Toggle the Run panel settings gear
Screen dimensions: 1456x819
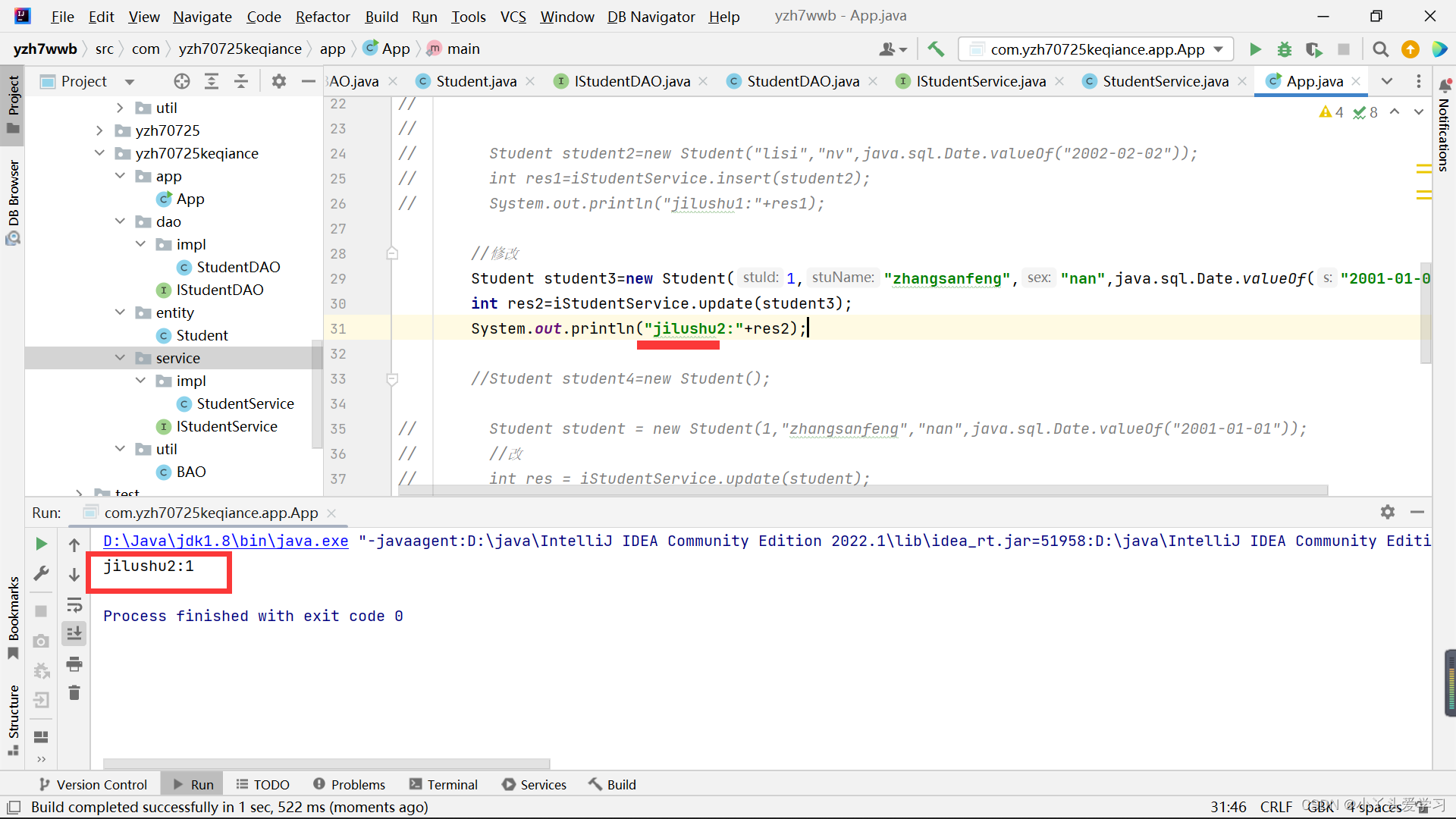(1389, 511)
